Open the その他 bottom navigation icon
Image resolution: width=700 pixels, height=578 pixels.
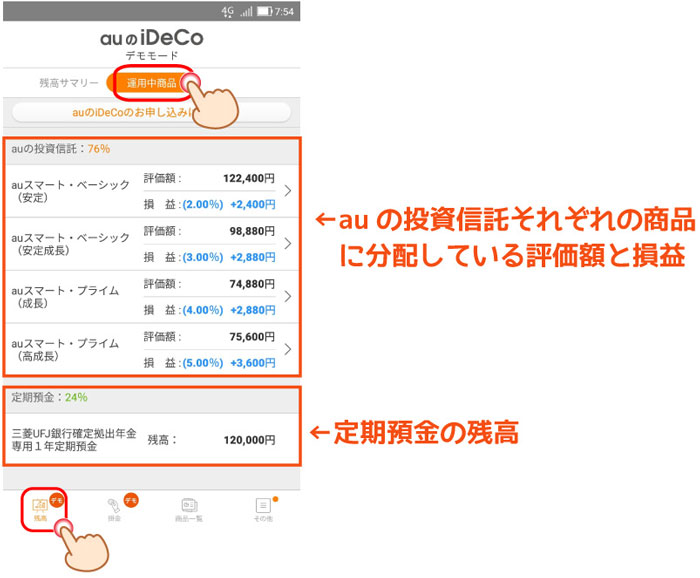[x=263, y=510]
